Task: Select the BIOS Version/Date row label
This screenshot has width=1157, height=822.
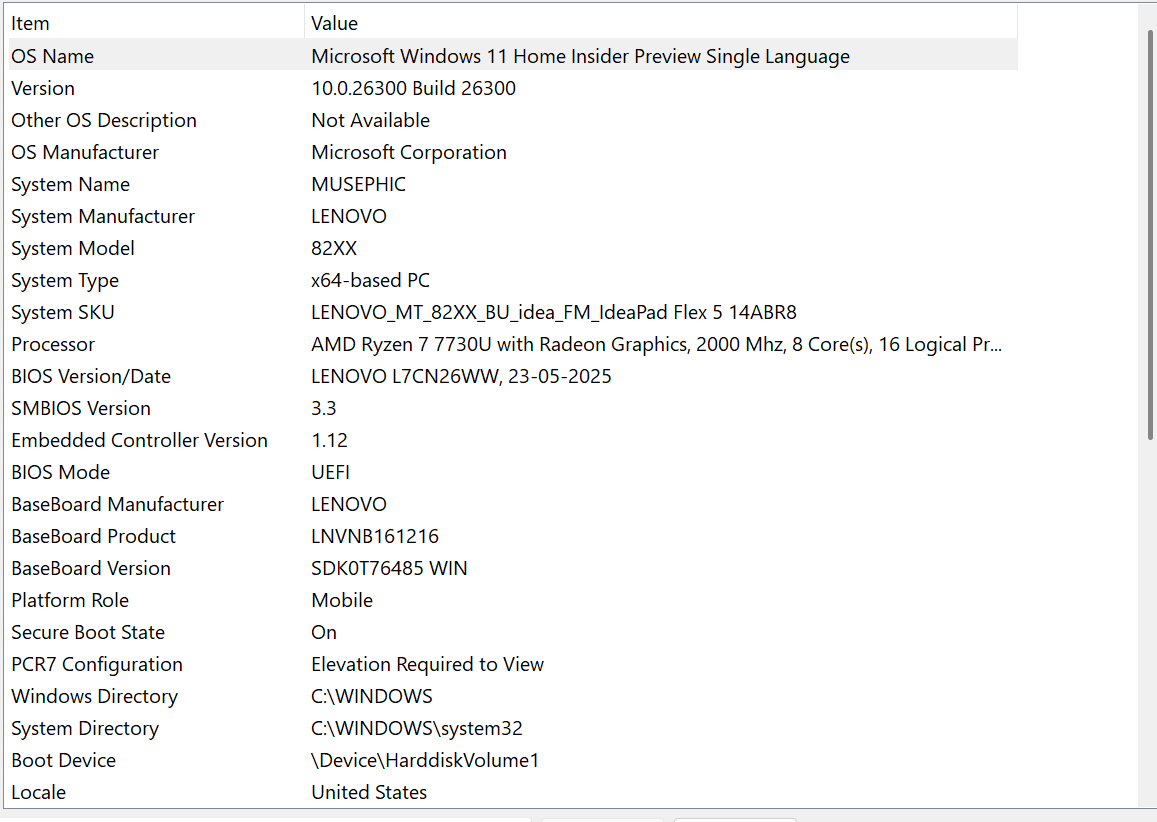Action: (x=91, y=376)
